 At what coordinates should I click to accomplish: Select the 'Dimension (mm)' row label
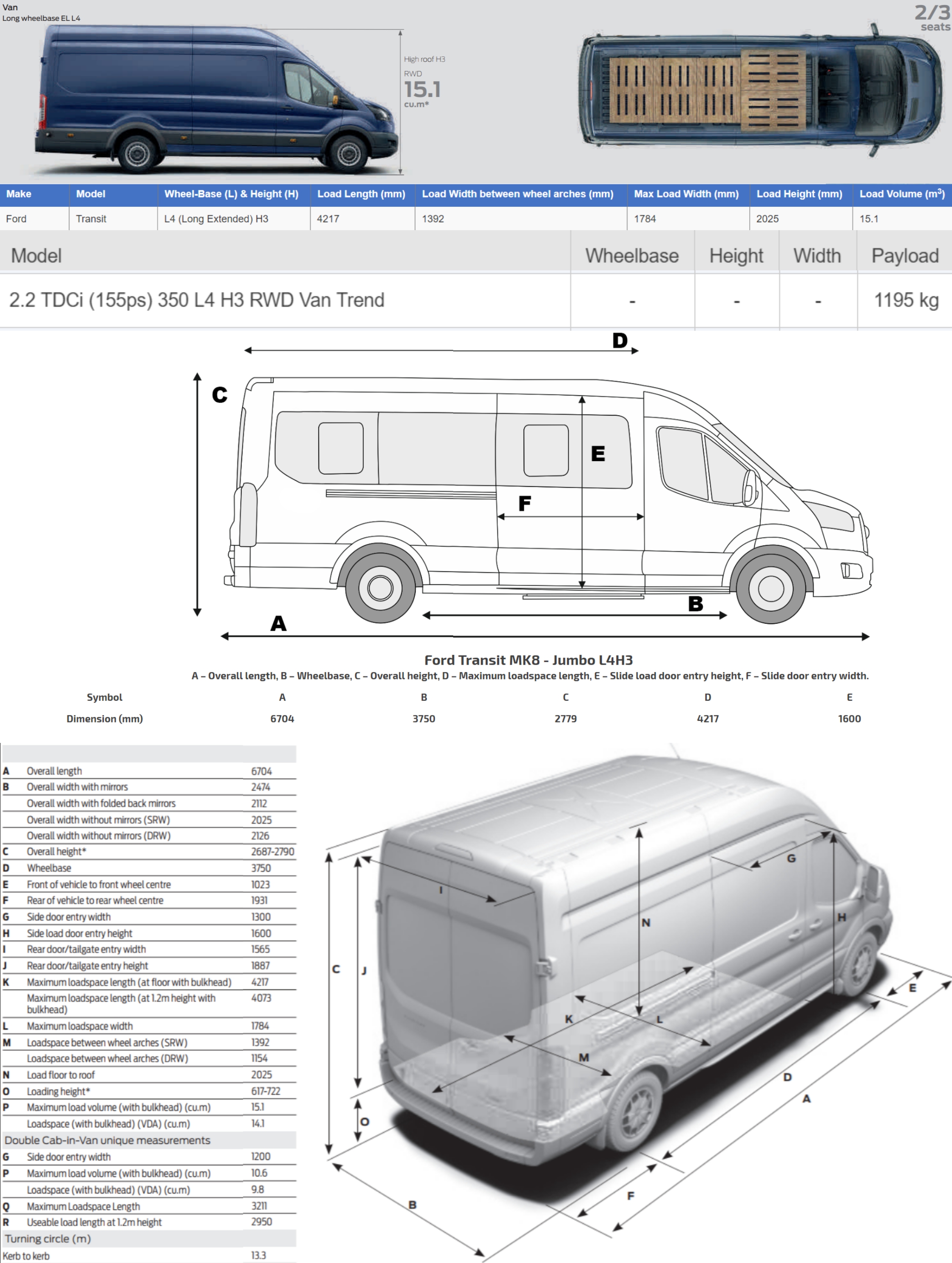pos(104,719)
